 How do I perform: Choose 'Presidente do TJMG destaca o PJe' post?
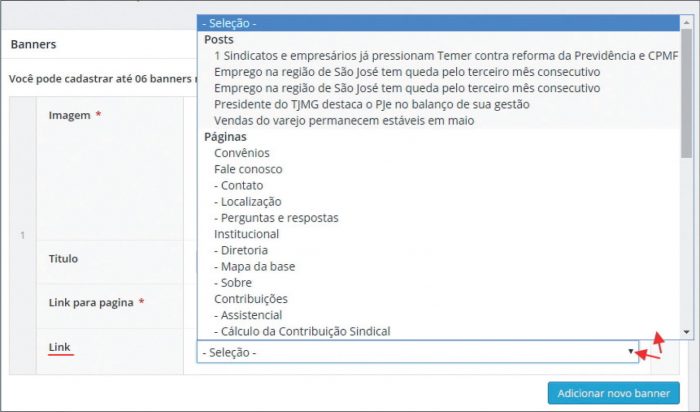pos(371,104)
